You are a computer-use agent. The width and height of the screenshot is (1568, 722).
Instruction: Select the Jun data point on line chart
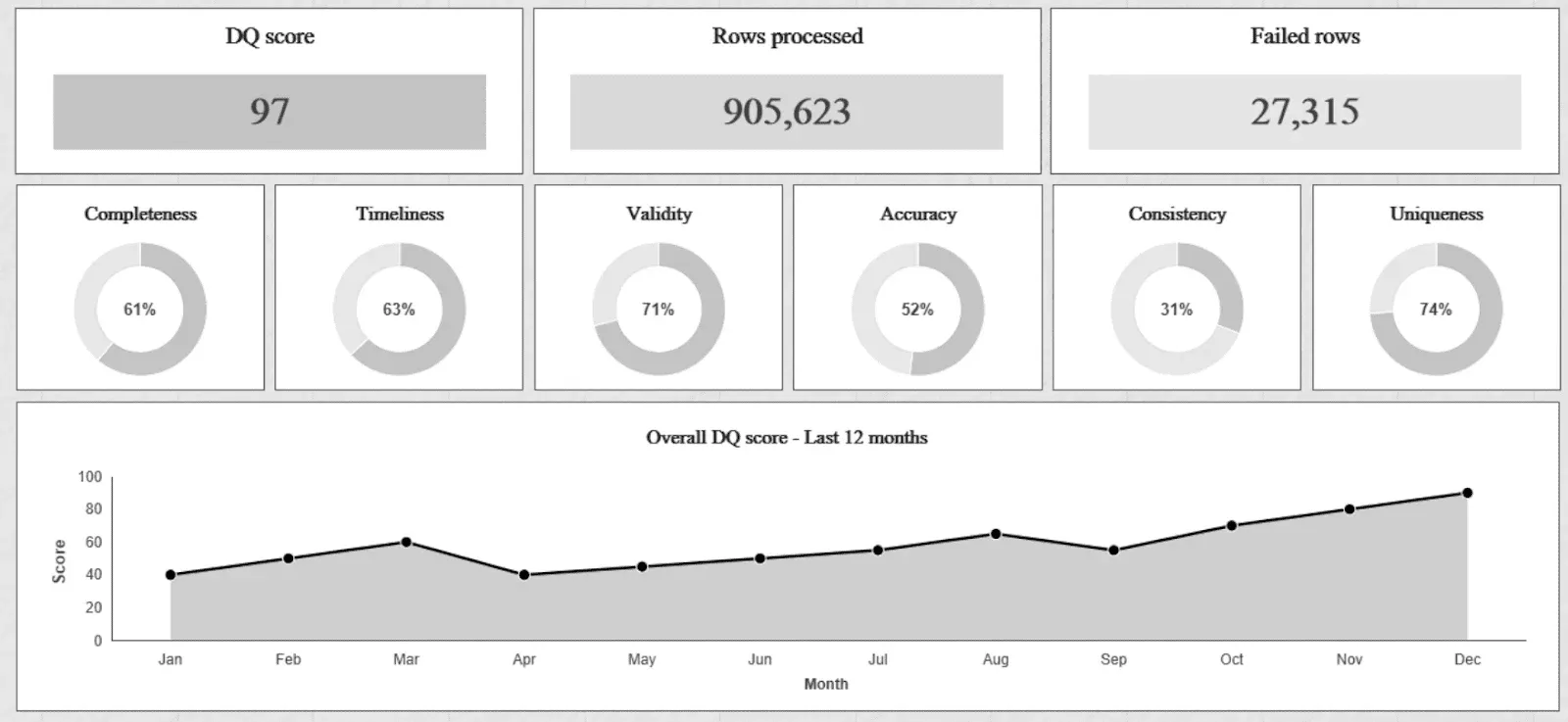(759, 558)
